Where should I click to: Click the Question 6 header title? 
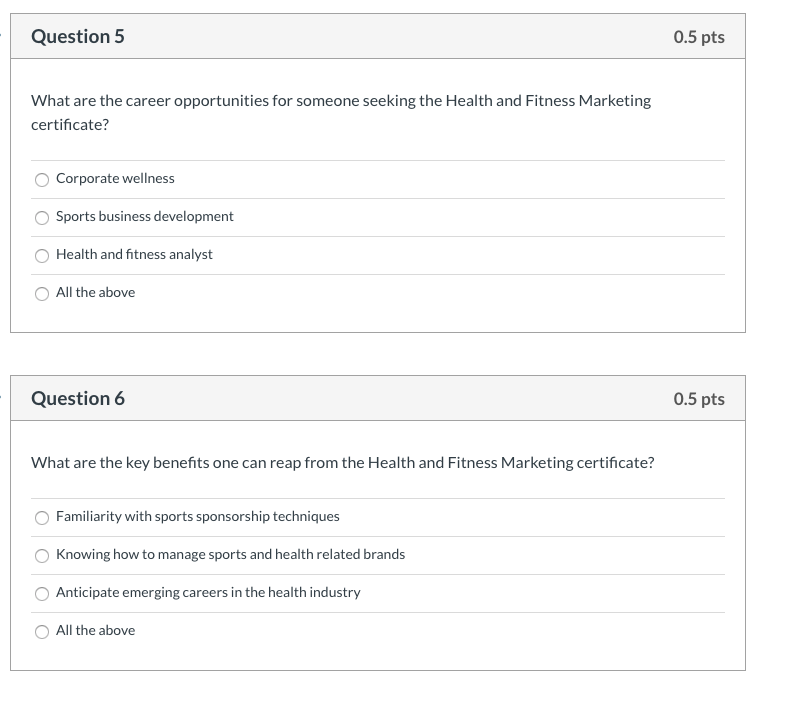(78, 398)
